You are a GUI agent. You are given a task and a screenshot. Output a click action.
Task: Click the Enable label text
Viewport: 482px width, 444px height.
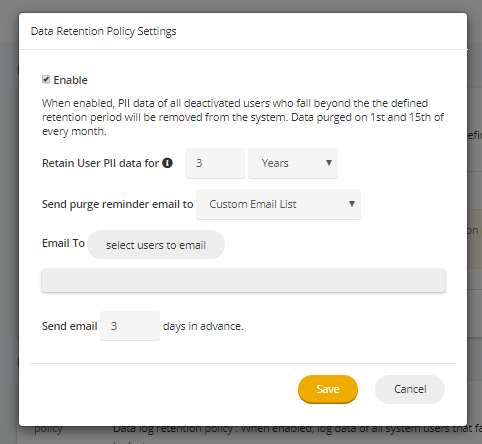[x=71, y=80]
